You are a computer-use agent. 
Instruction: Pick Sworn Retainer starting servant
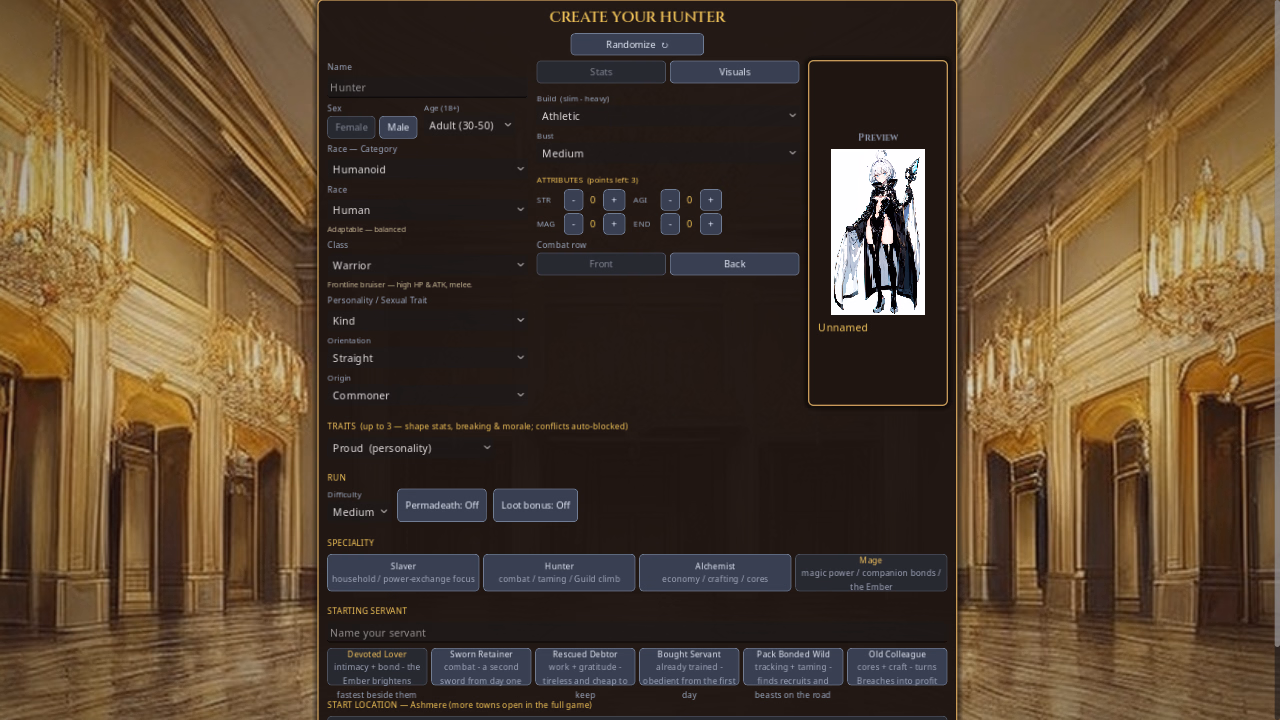(481, 667)
